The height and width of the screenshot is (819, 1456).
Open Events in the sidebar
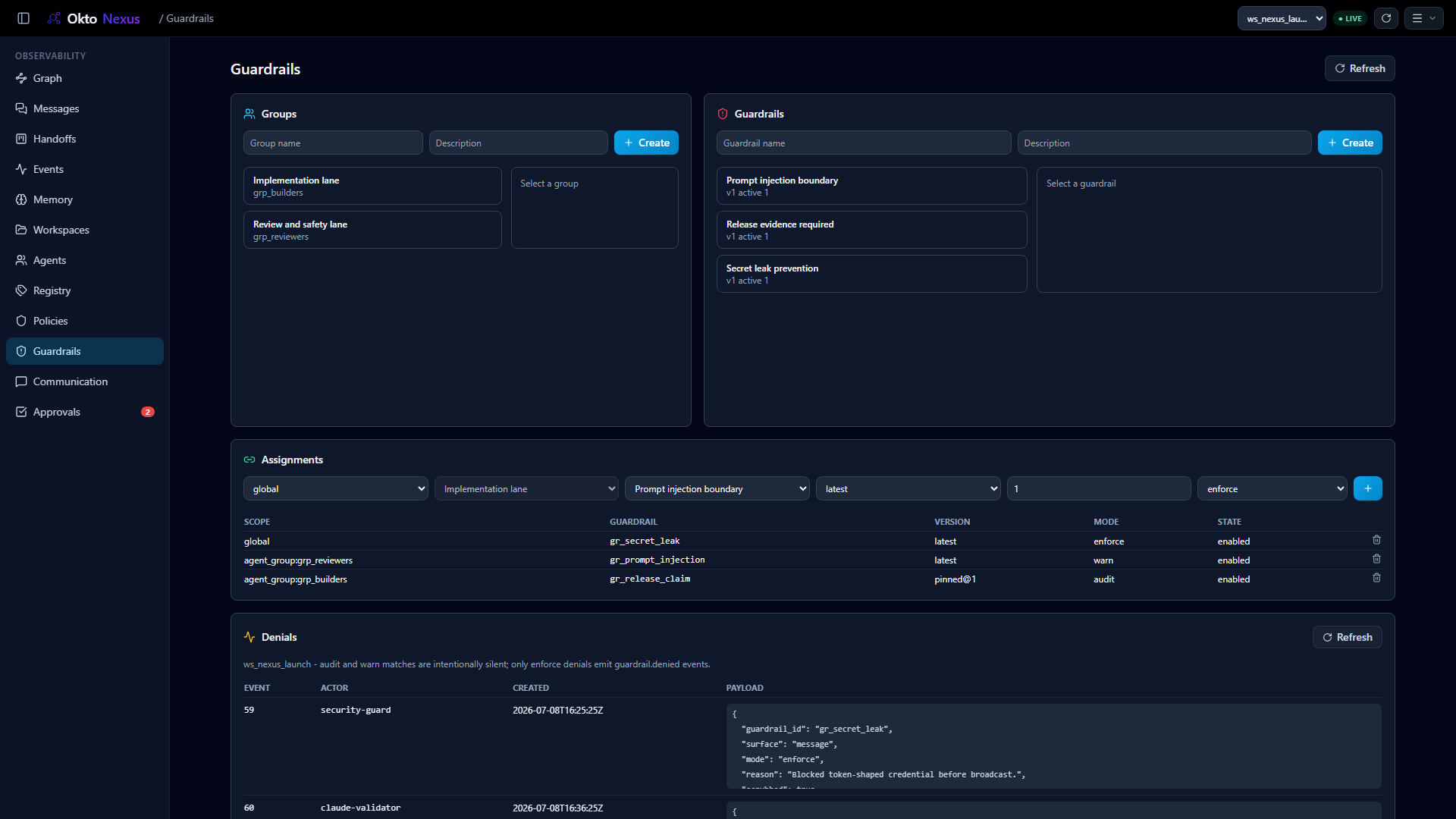pos(85,169)
